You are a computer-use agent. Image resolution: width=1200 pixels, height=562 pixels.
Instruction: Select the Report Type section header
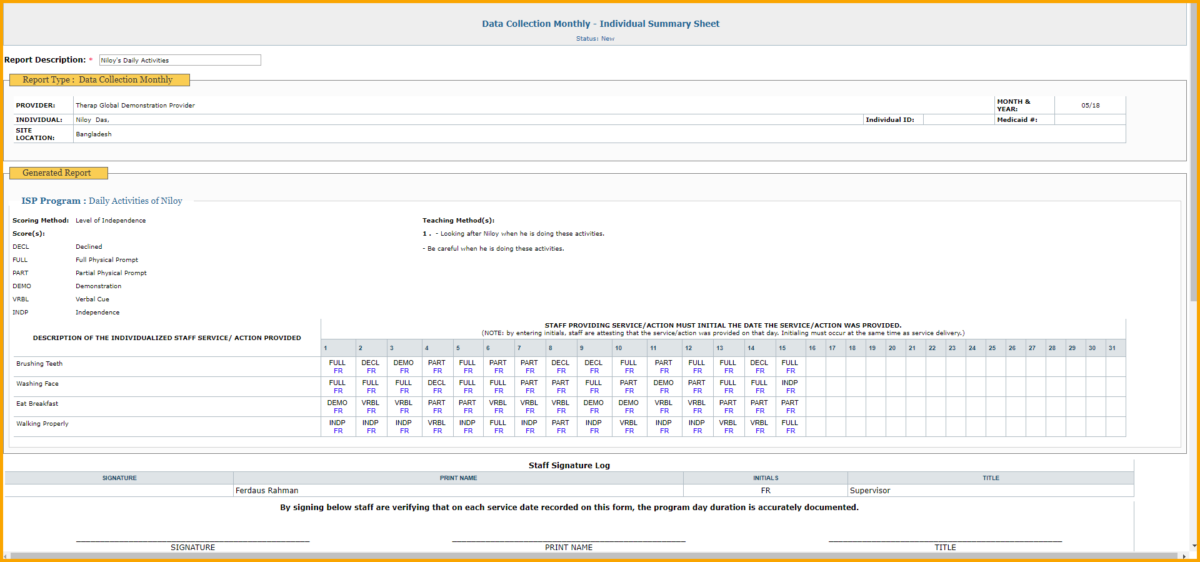pos(98,80)
